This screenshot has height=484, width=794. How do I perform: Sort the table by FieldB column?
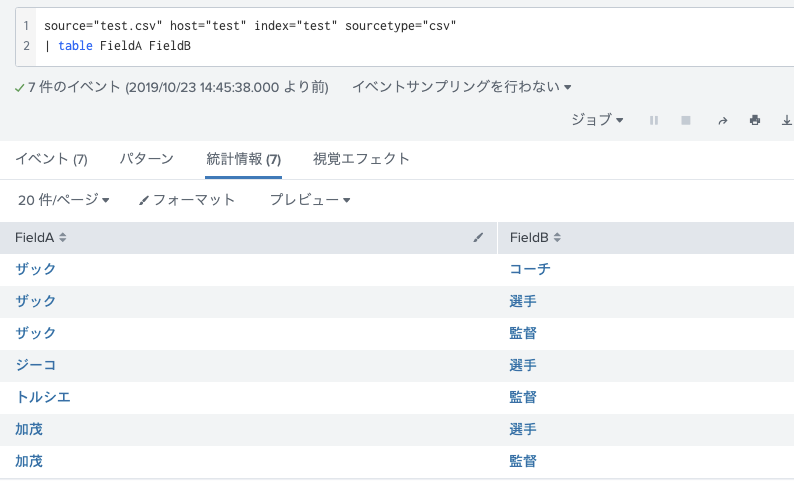pos(535,238)
